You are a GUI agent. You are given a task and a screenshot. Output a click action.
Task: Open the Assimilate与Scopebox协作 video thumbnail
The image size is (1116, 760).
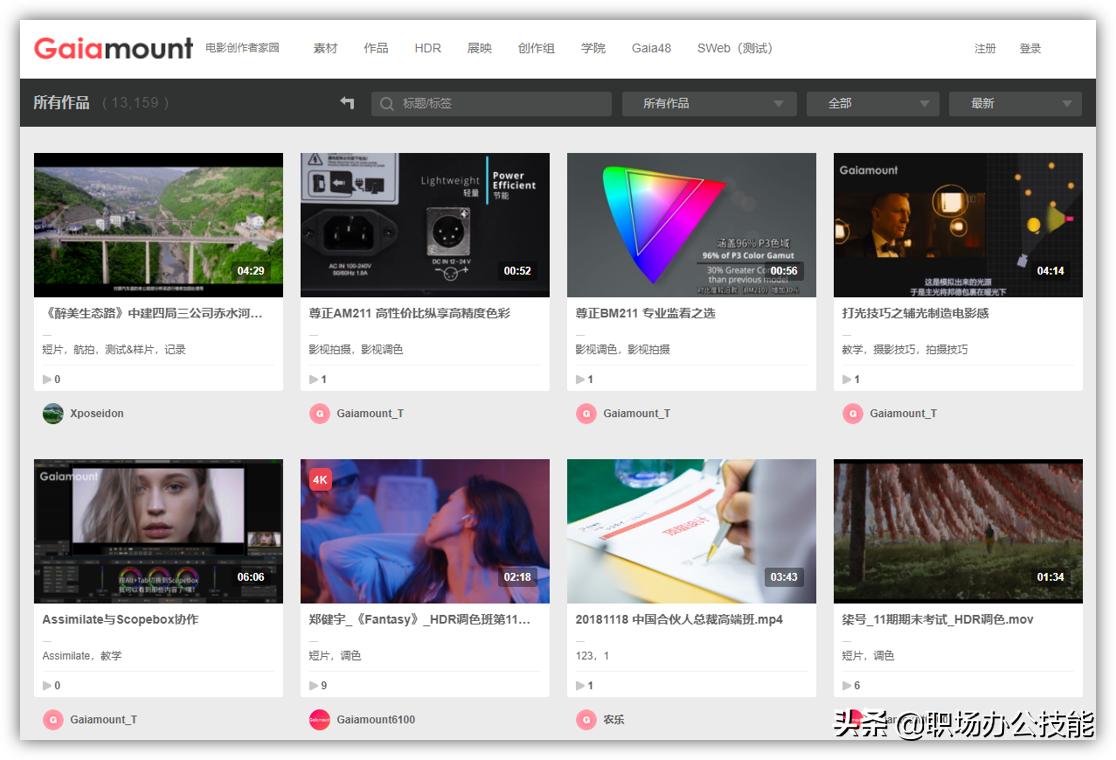[158, 531]
